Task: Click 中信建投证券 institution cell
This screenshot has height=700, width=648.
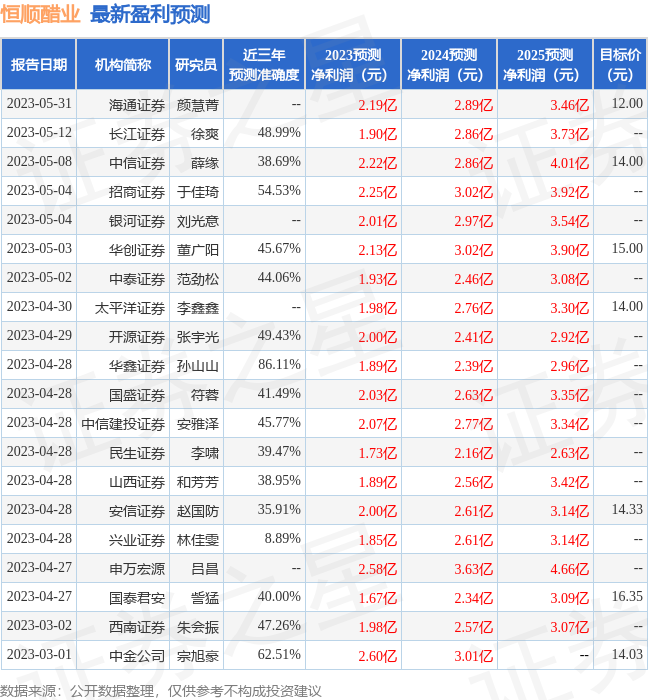Action: coord(123,424)
